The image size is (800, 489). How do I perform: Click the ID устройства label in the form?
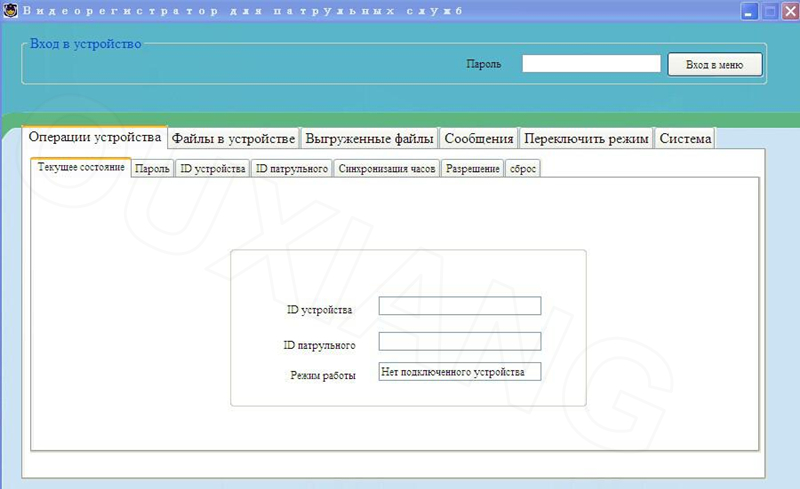(319, 310)
